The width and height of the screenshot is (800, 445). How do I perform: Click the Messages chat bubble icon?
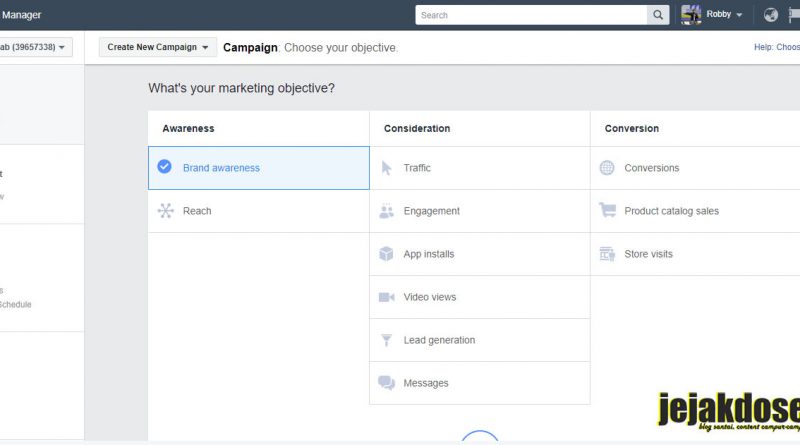(387, 383)
